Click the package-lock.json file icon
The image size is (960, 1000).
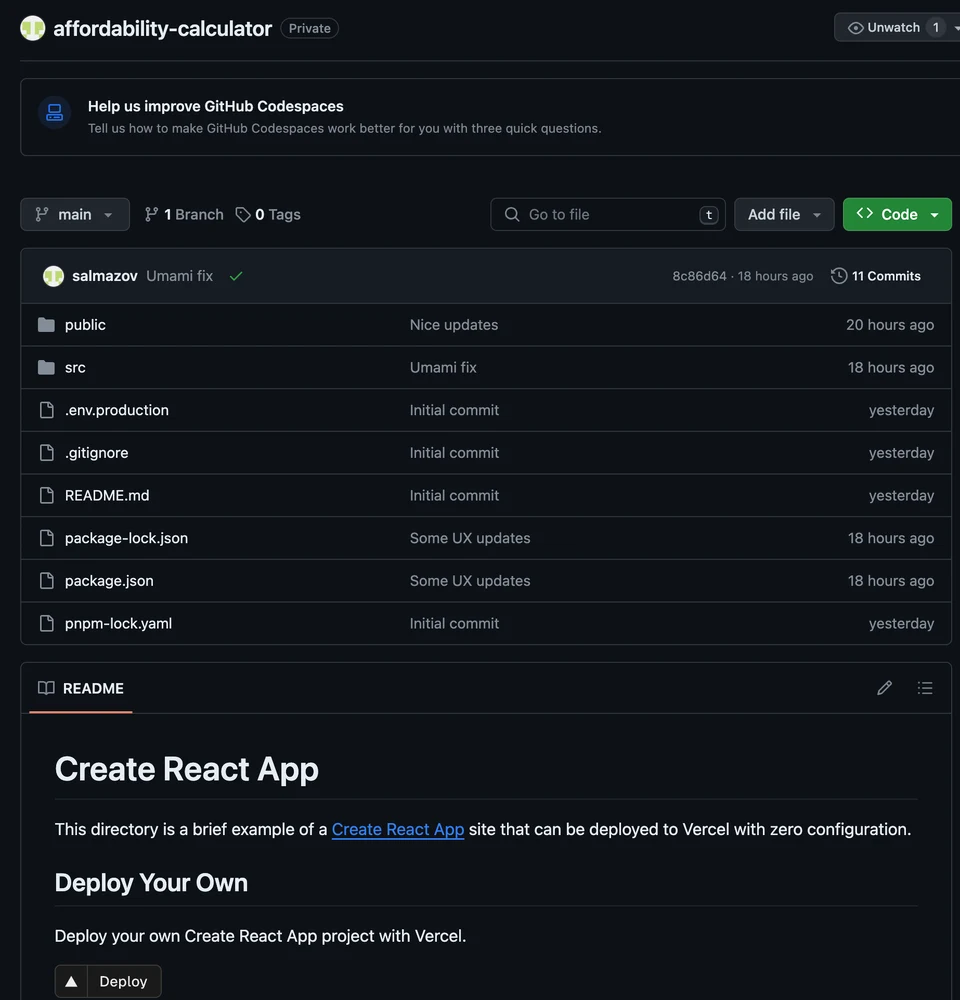click(x=47, y=538)
